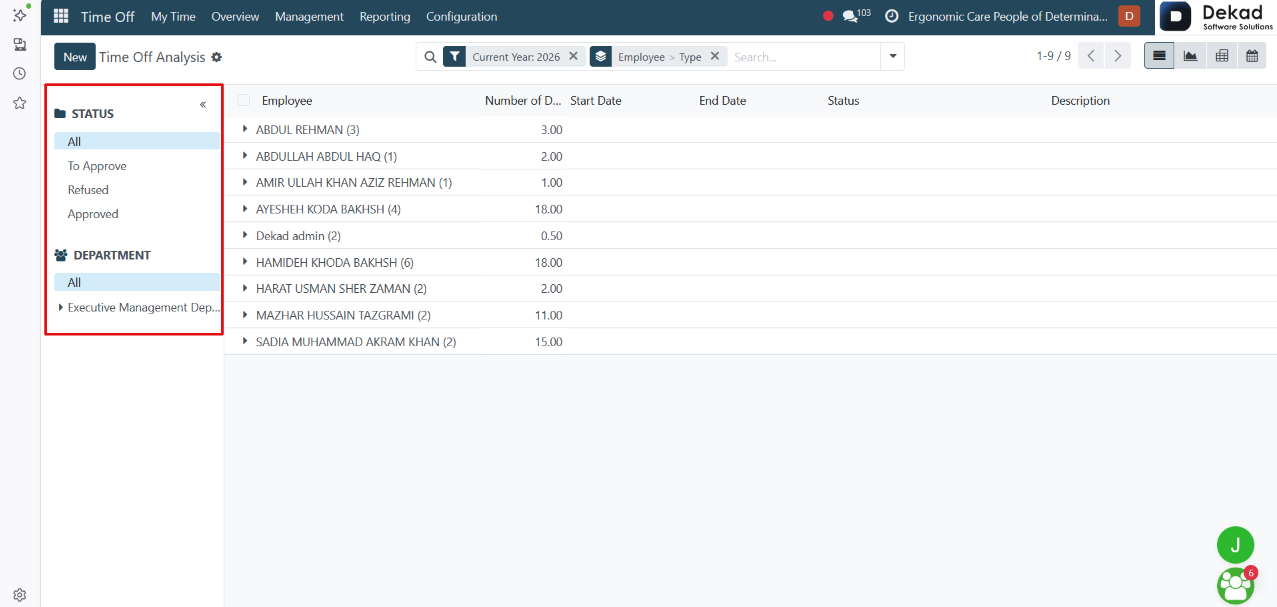
Task: Click in the Search input field
Action: pyautogui.click(x=804, y=57)
